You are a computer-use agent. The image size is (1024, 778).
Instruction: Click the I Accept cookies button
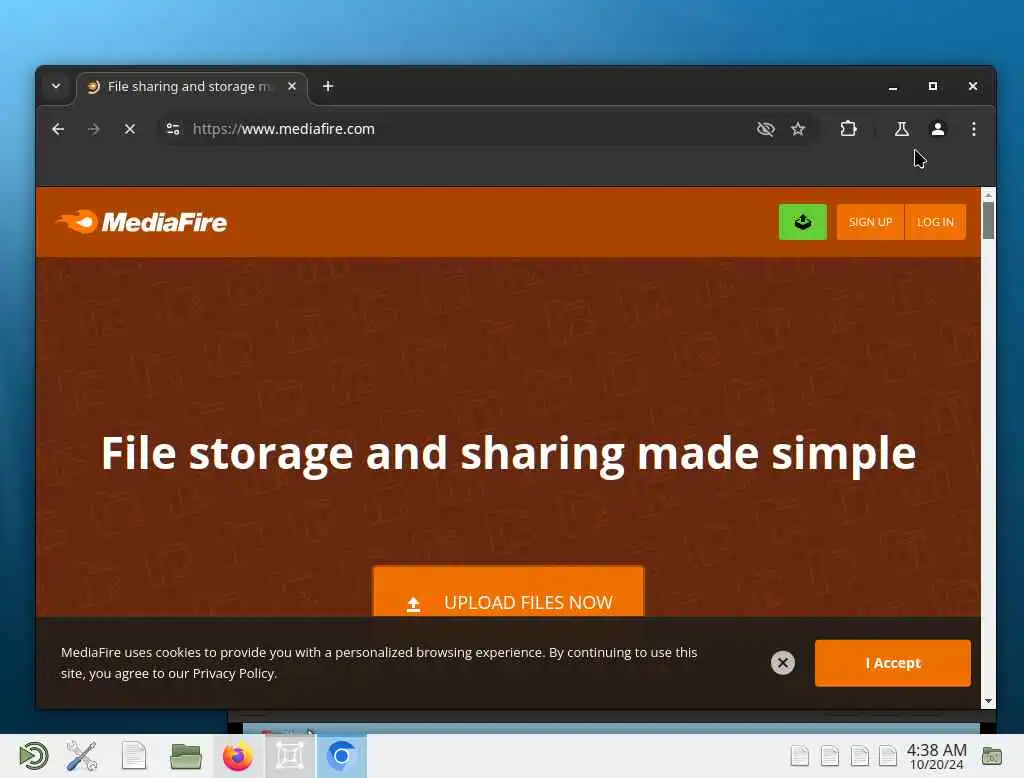click(893, 663)
